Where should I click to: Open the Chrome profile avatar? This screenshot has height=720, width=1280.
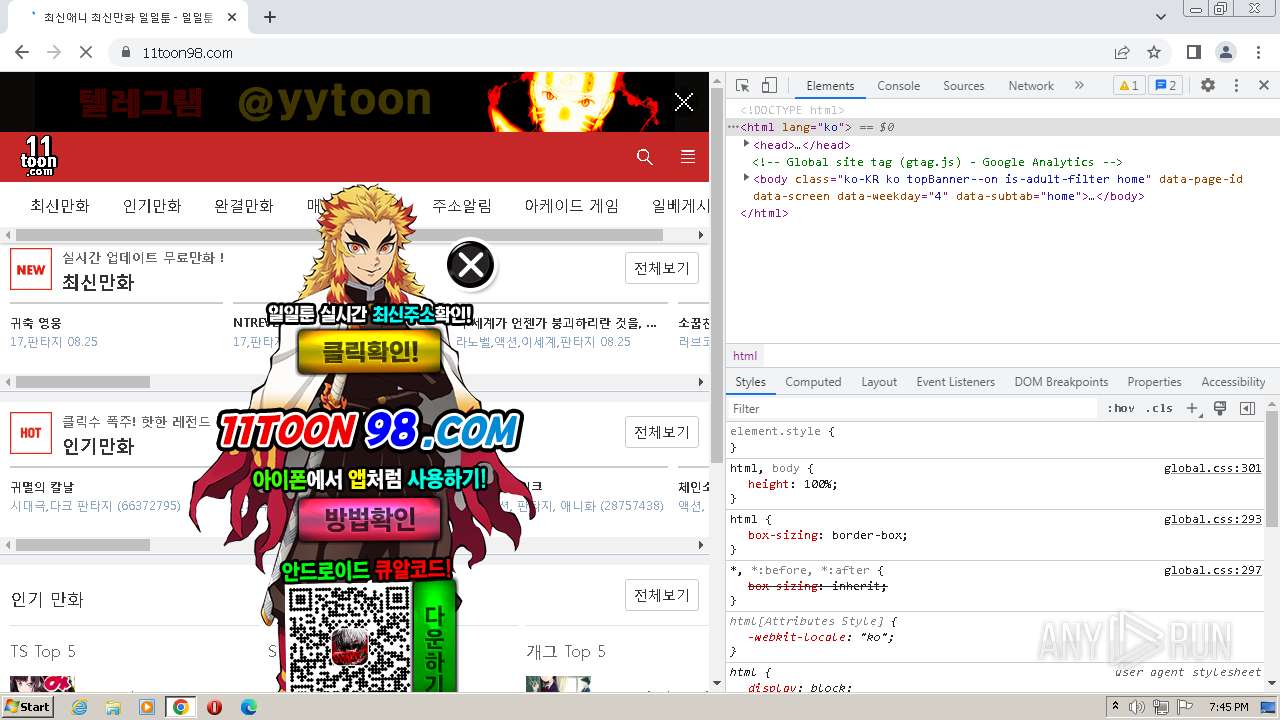tap(1226, 52)
